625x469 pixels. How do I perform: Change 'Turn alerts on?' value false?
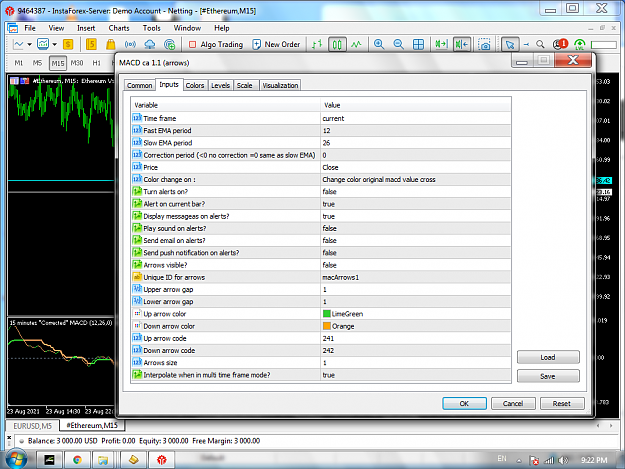pyautogui.click(x=416, y=192)
